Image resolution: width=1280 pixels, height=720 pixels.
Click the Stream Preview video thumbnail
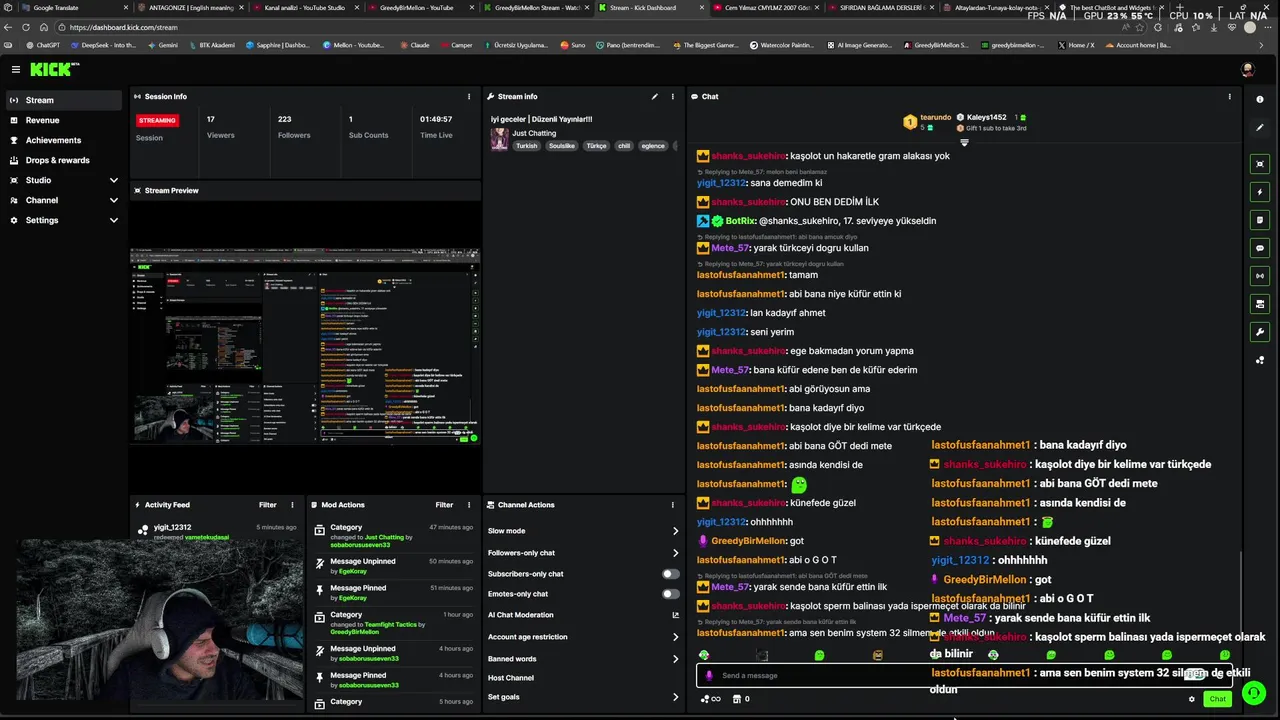(x=305, y=345)
